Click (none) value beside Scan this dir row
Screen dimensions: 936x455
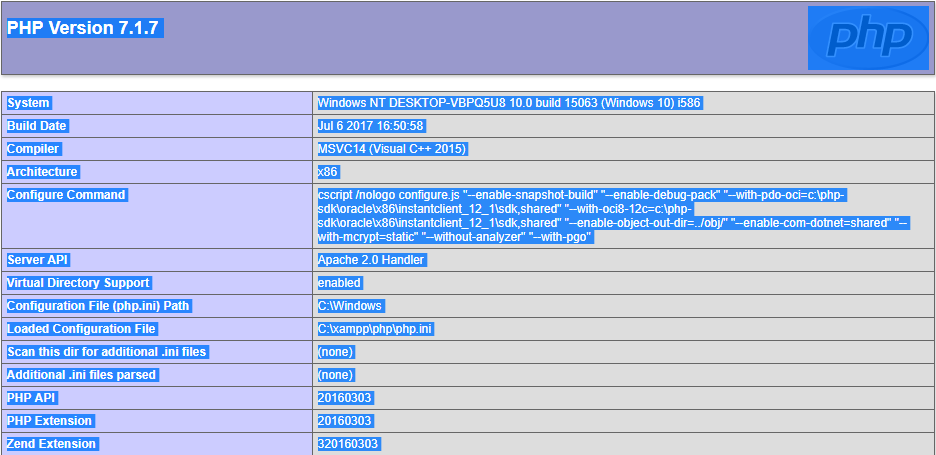[337, 352]
